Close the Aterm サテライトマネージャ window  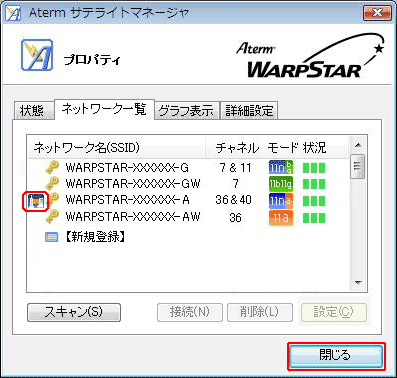377,13
